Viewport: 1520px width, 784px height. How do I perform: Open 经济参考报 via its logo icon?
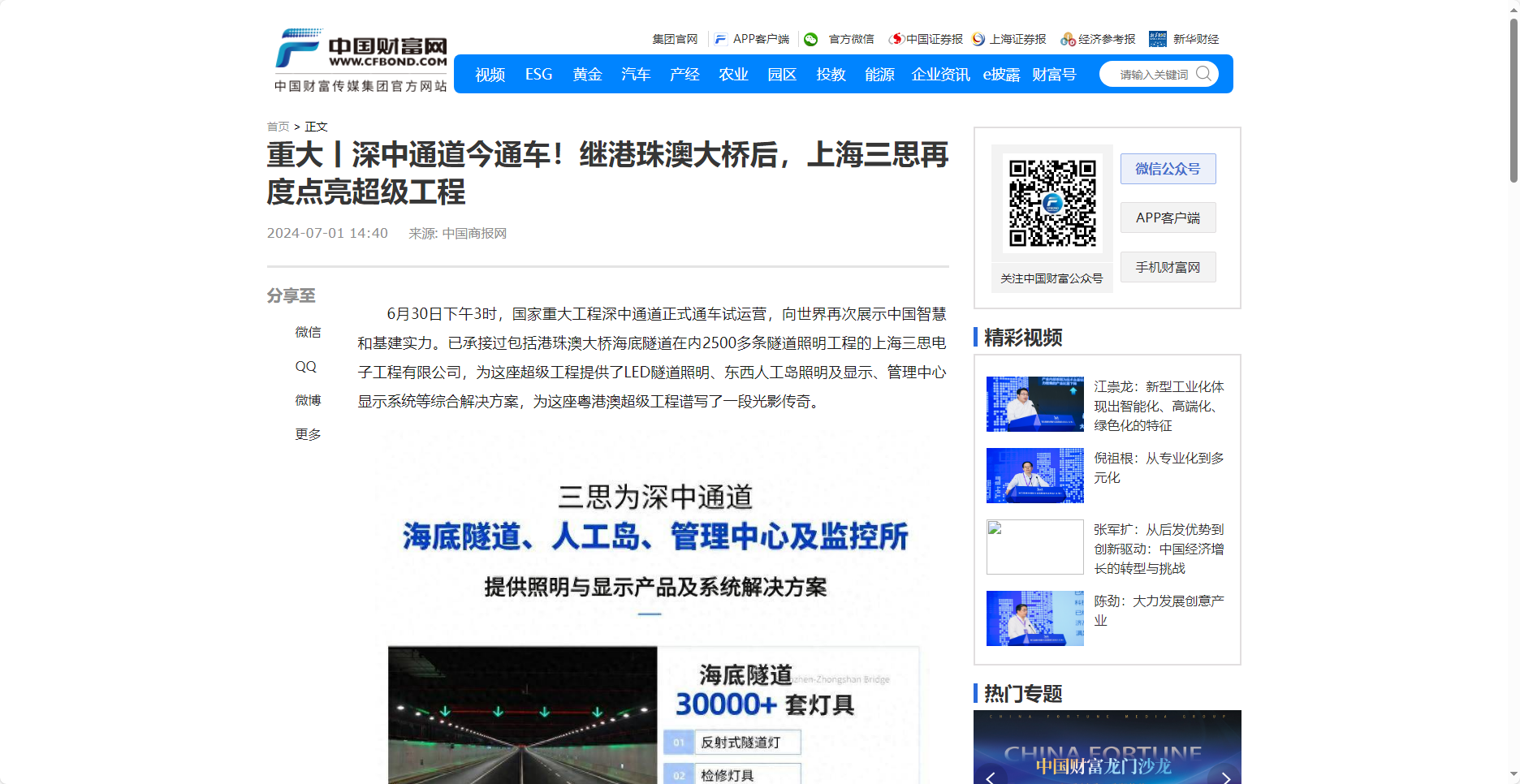pos(1068,38)
